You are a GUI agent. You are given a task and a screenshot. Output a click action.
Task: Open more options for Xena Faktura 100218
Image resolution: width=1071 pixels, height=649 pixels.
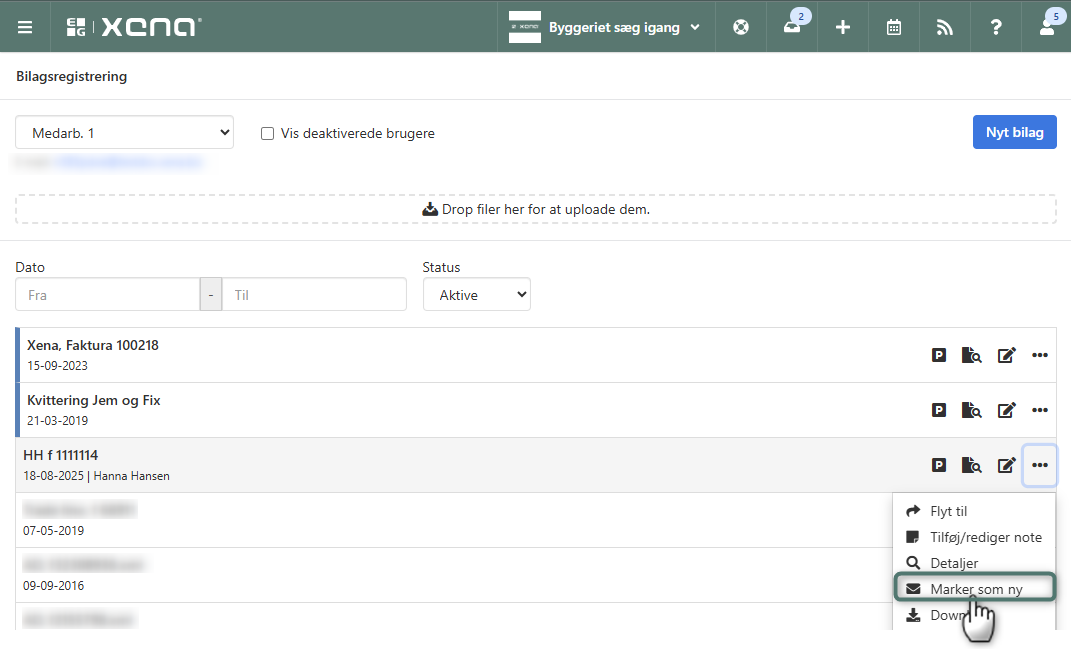(1040, 355)
